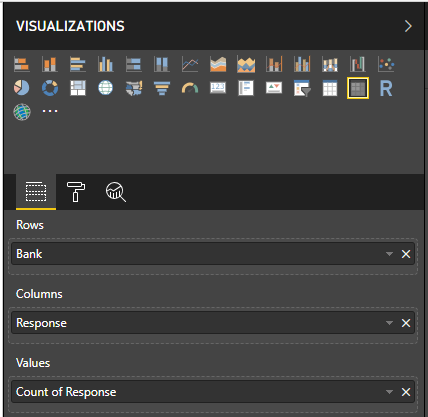Choose the Ribbon chart visual
Screen dimensions: 428x417
pyautogui.click(x=330, y=64)
